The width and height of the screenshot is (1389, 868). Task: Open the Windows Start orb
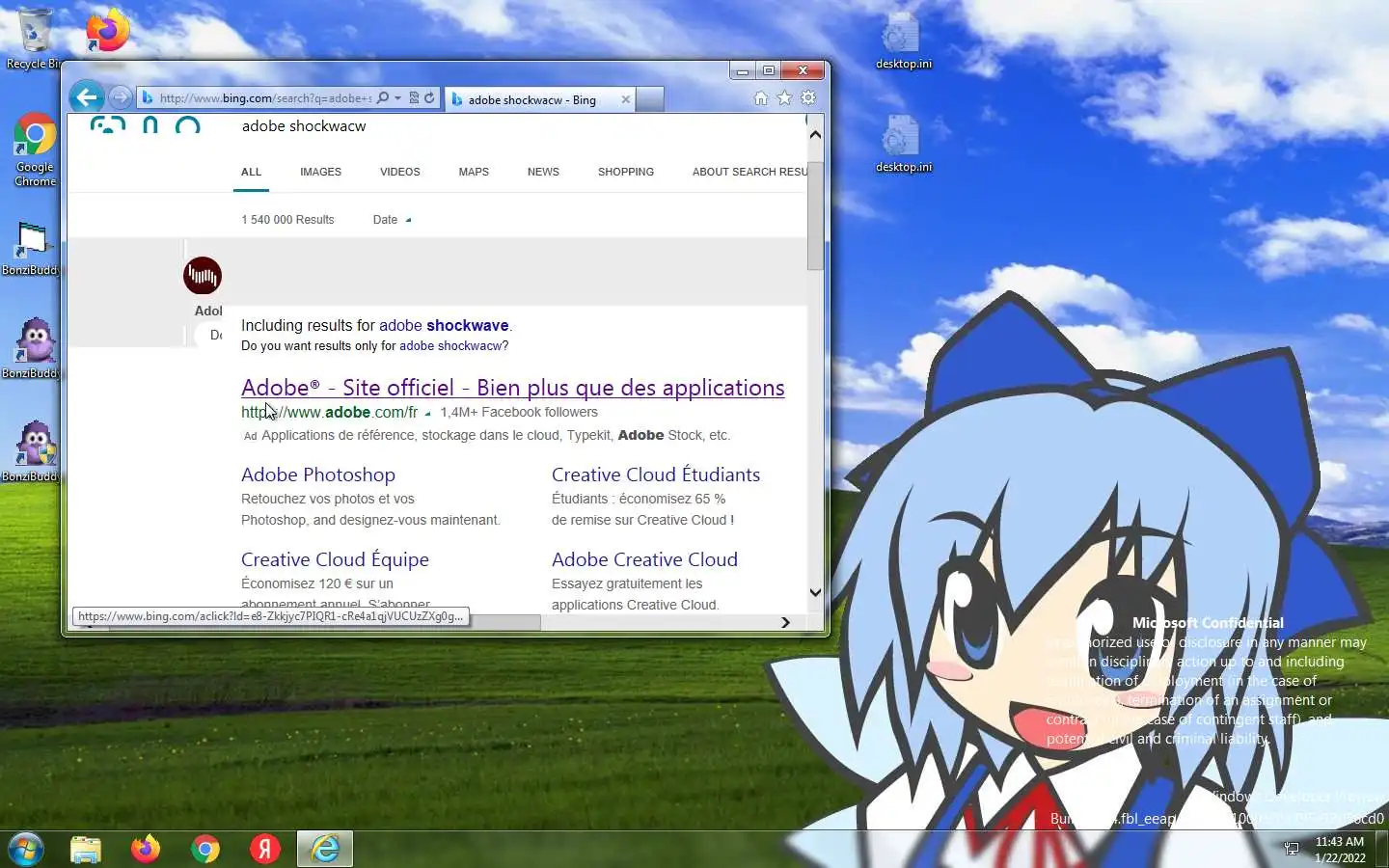click(26, 849)
